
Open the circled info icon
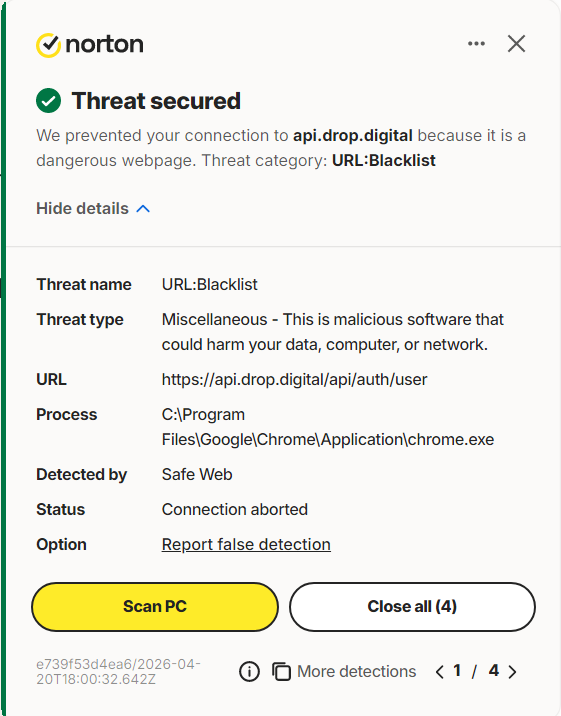tap(249, 672)
